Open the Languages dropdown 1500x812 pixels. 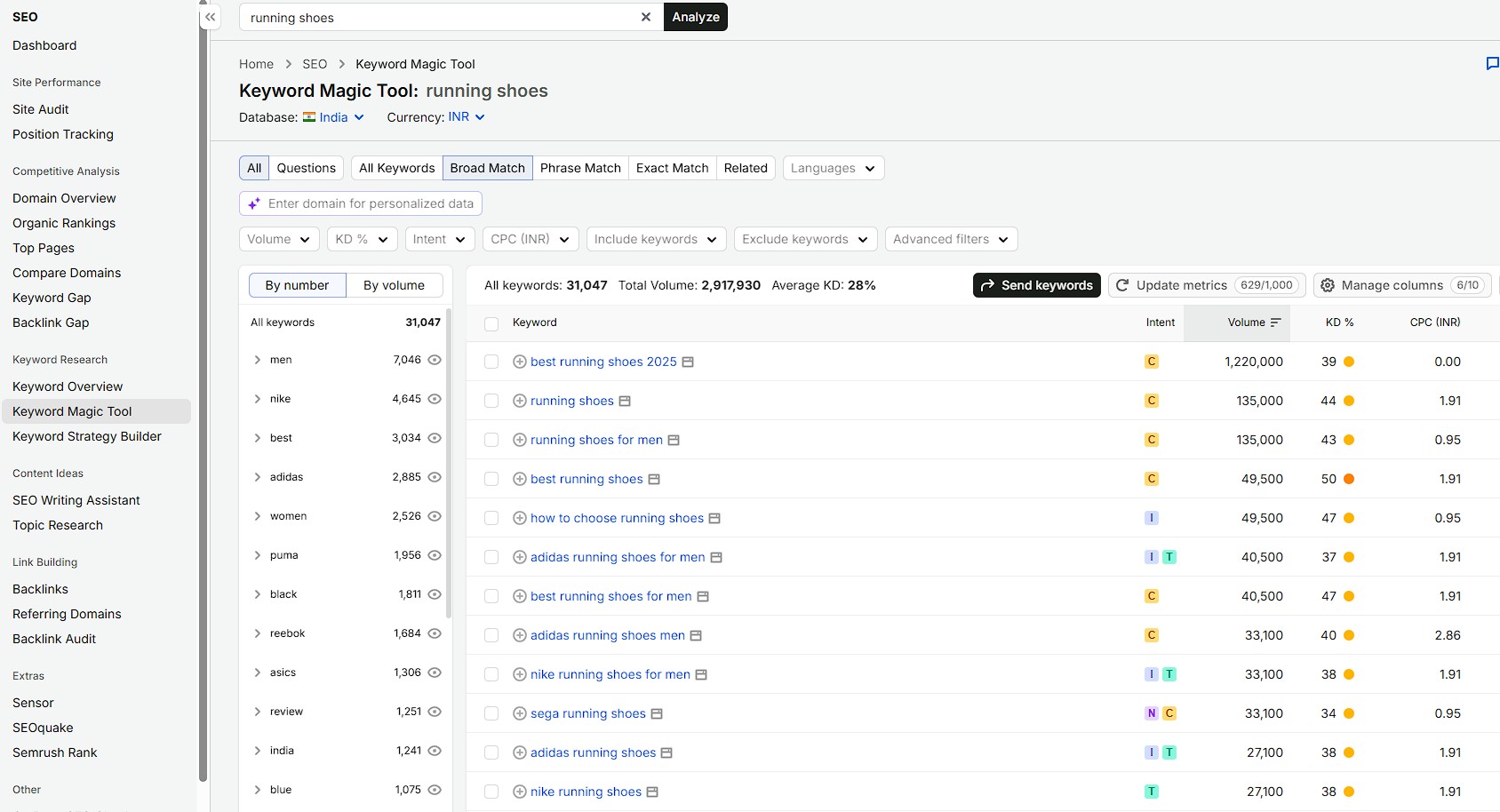(x=834, y=168)
